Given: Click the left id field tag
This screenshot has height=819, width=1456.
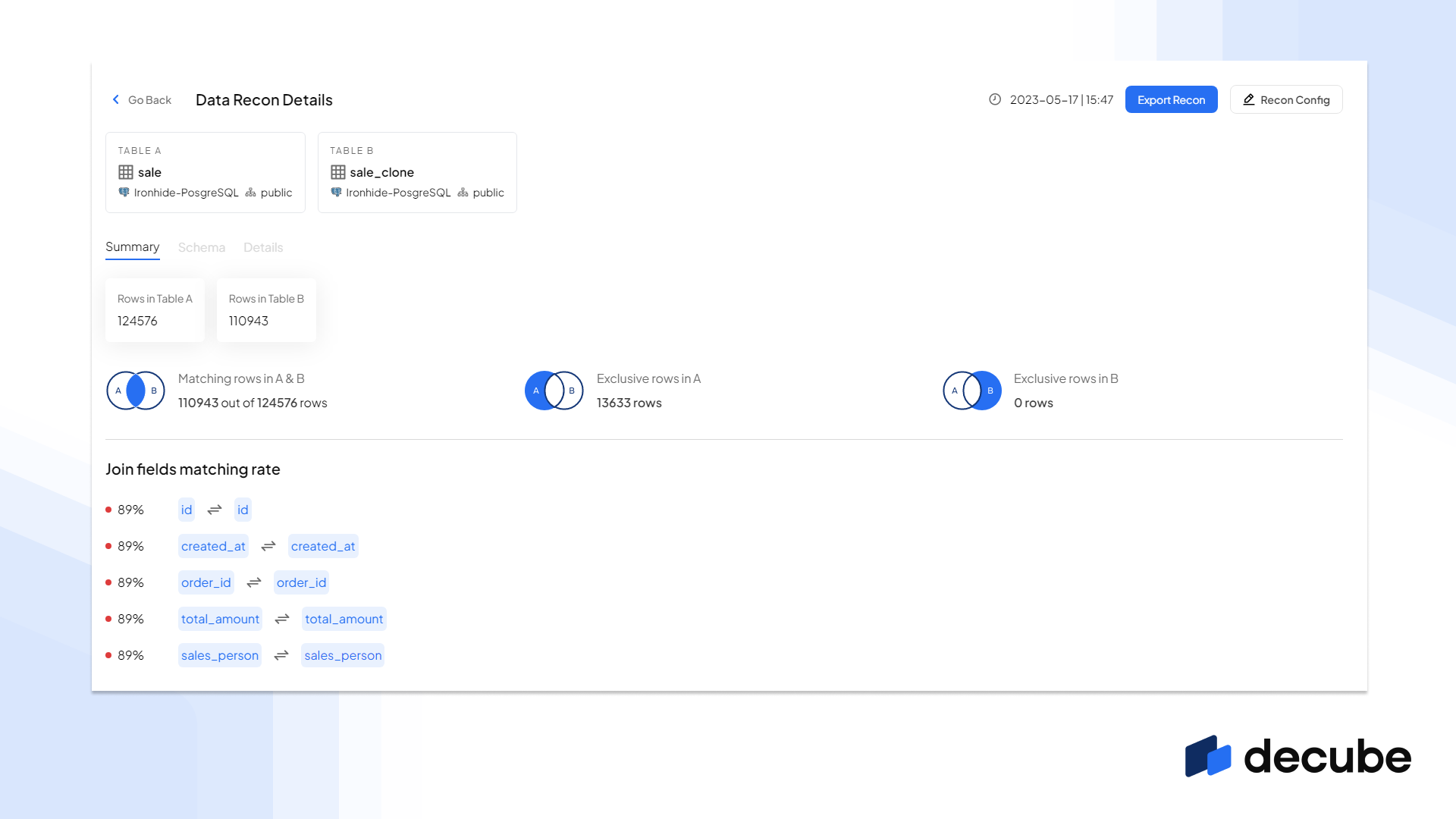Looking at the screenshot, I should coord(187,510).
